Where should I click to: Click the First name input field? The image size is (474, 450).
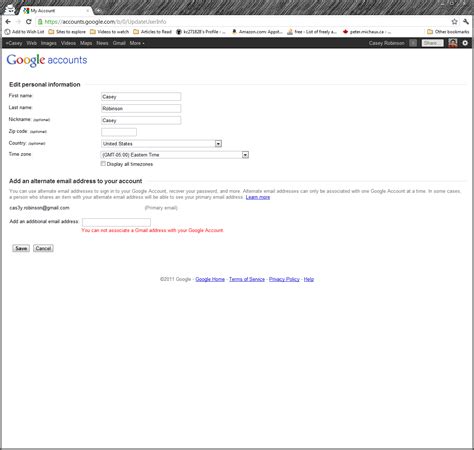(141, 97)
